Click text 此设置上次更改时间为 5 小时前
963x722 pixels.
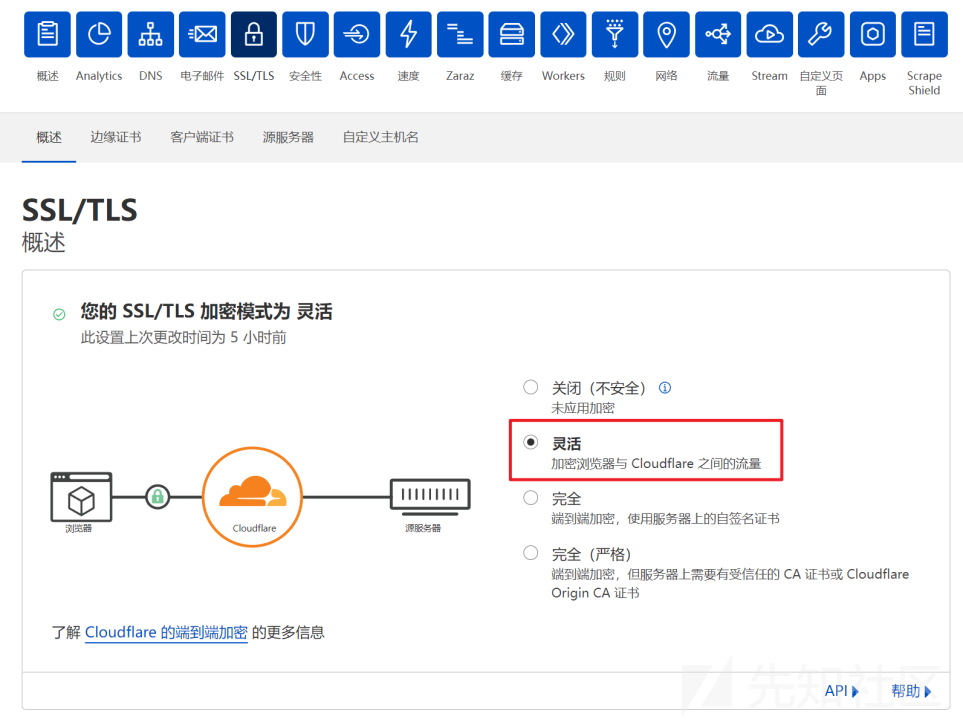coord(183,338)
